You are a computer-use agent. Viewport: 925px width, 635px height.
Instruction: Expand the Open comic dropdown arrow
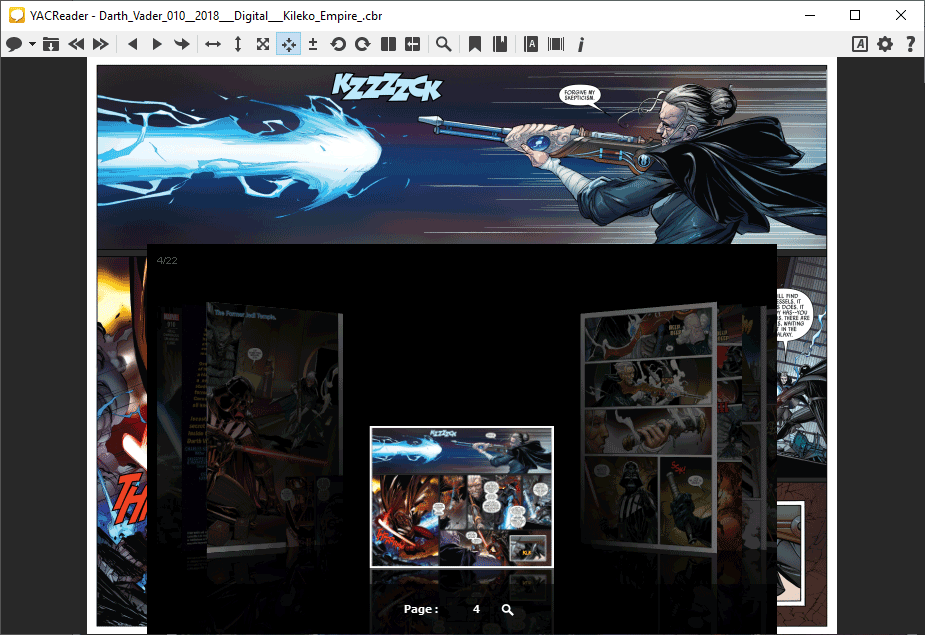point(32,44)
